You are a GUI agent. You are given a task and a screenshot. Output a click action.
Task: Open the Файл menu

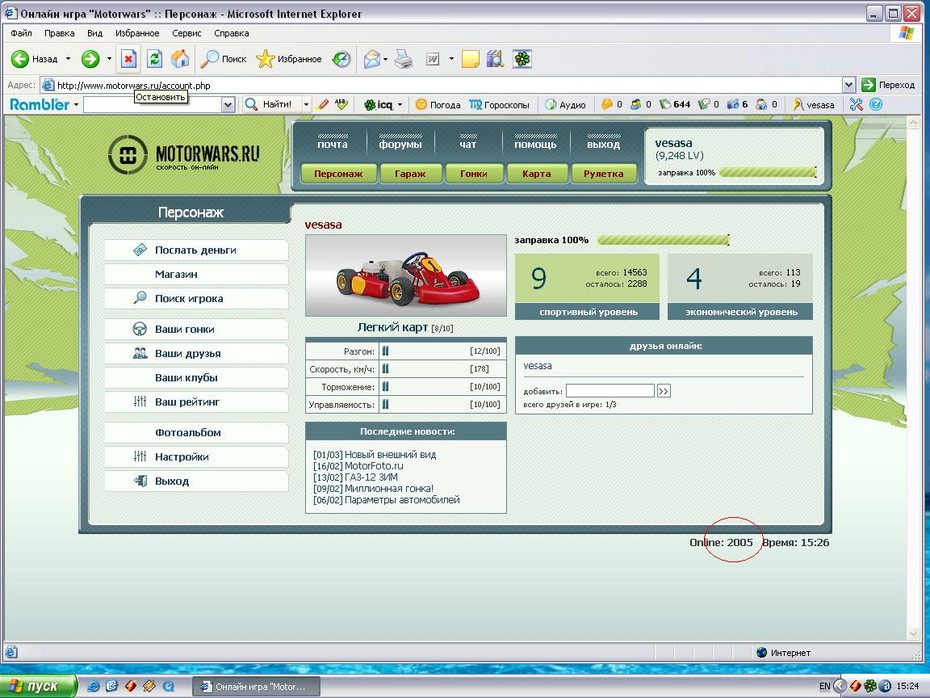[x=21, y=33]
